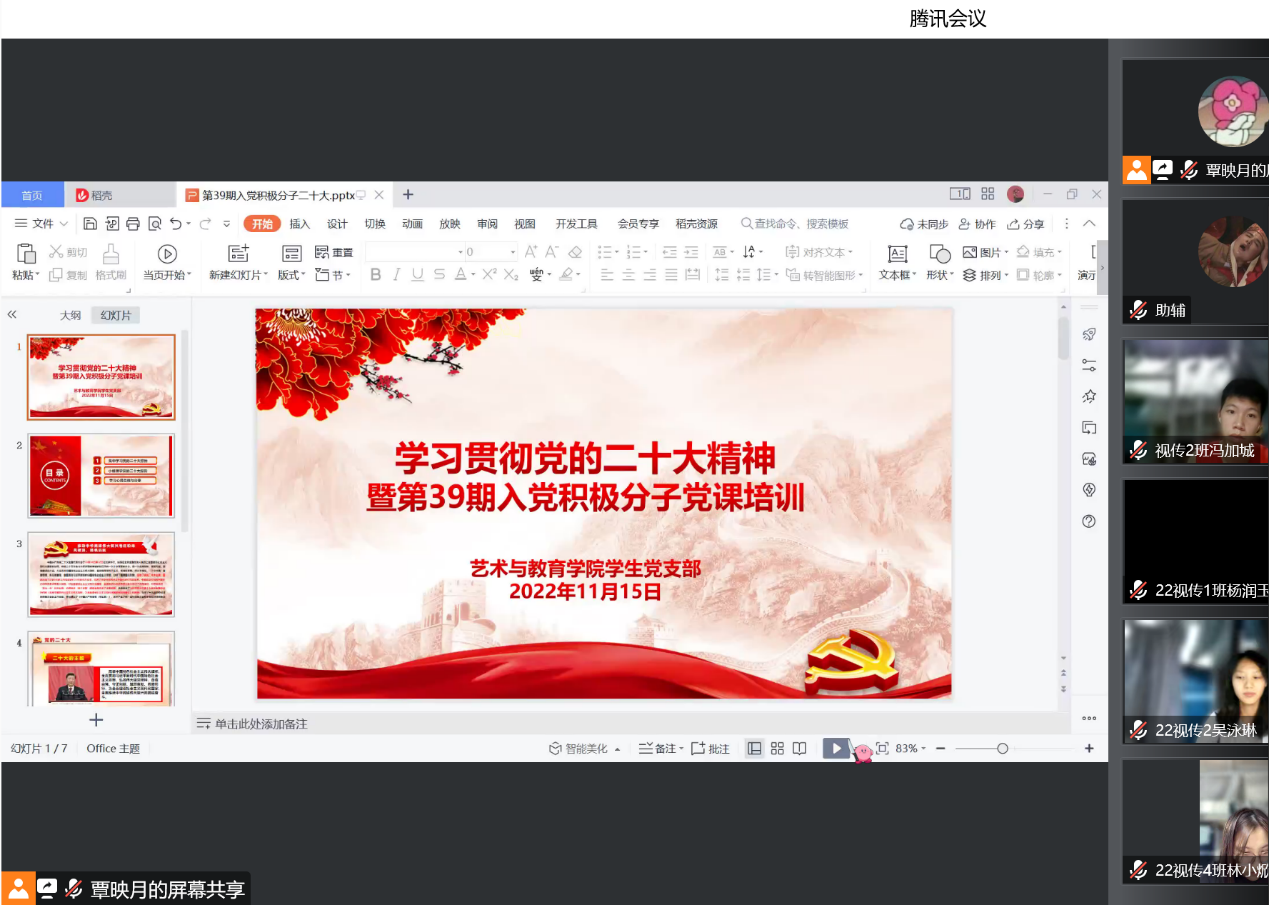Click the save icon in quick access toolbar
1269x905 pixels.
(x=91, y=224)
